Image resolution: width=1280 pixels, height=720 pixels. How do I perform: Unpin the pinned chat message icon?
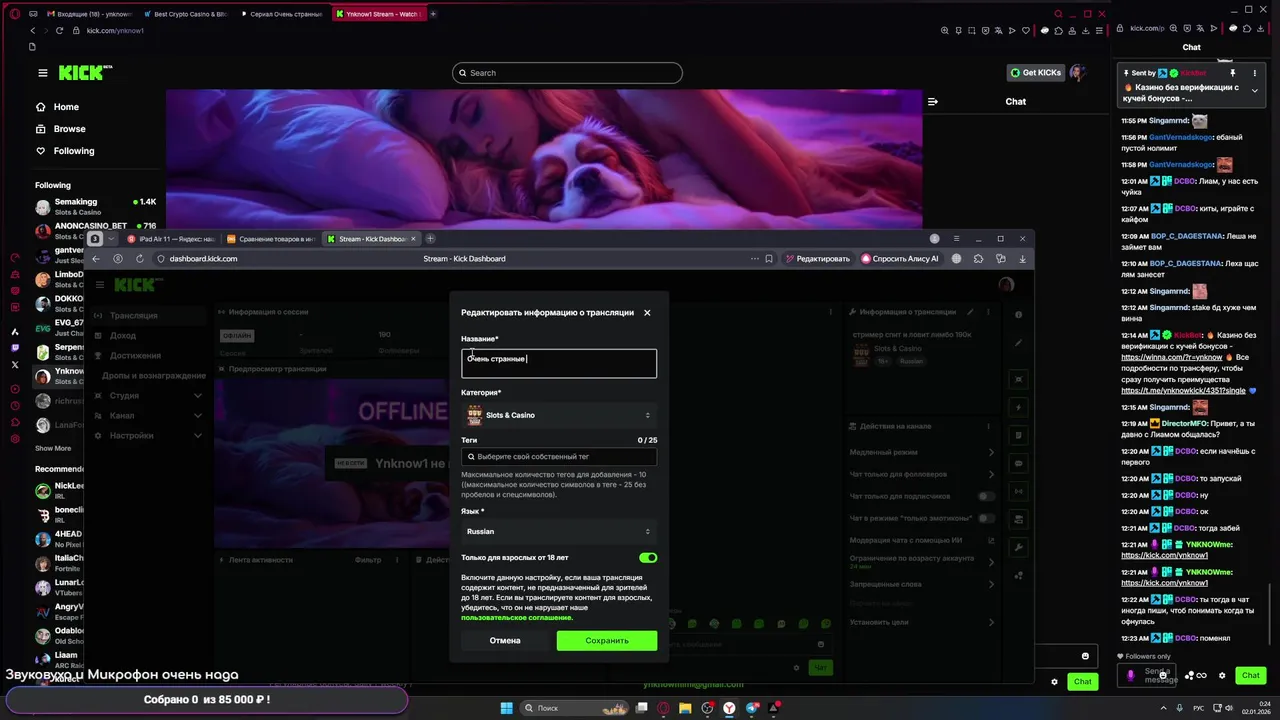click(x=1232, y=73)
